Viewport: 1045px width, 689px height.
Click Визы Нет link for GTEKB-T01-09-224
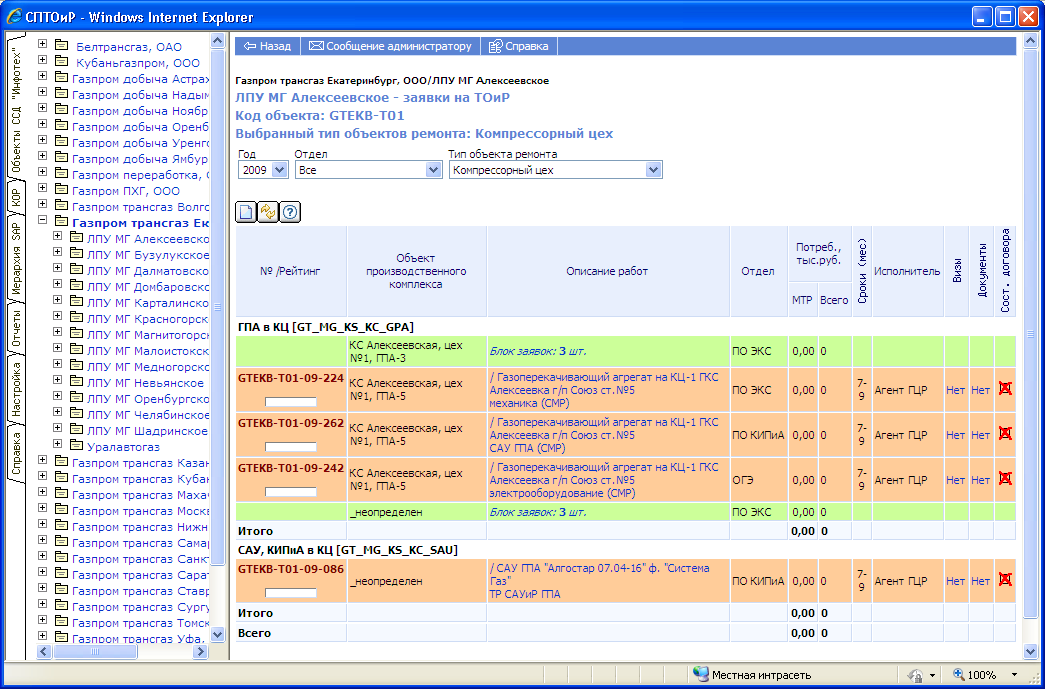click(955, 390)
